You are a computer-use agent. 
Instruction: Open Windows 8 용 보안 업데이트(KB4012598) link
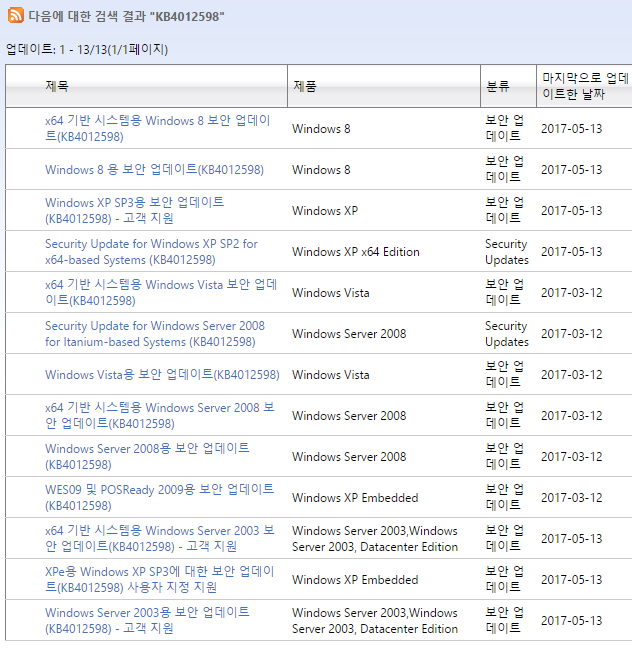(x=154, y=169)
